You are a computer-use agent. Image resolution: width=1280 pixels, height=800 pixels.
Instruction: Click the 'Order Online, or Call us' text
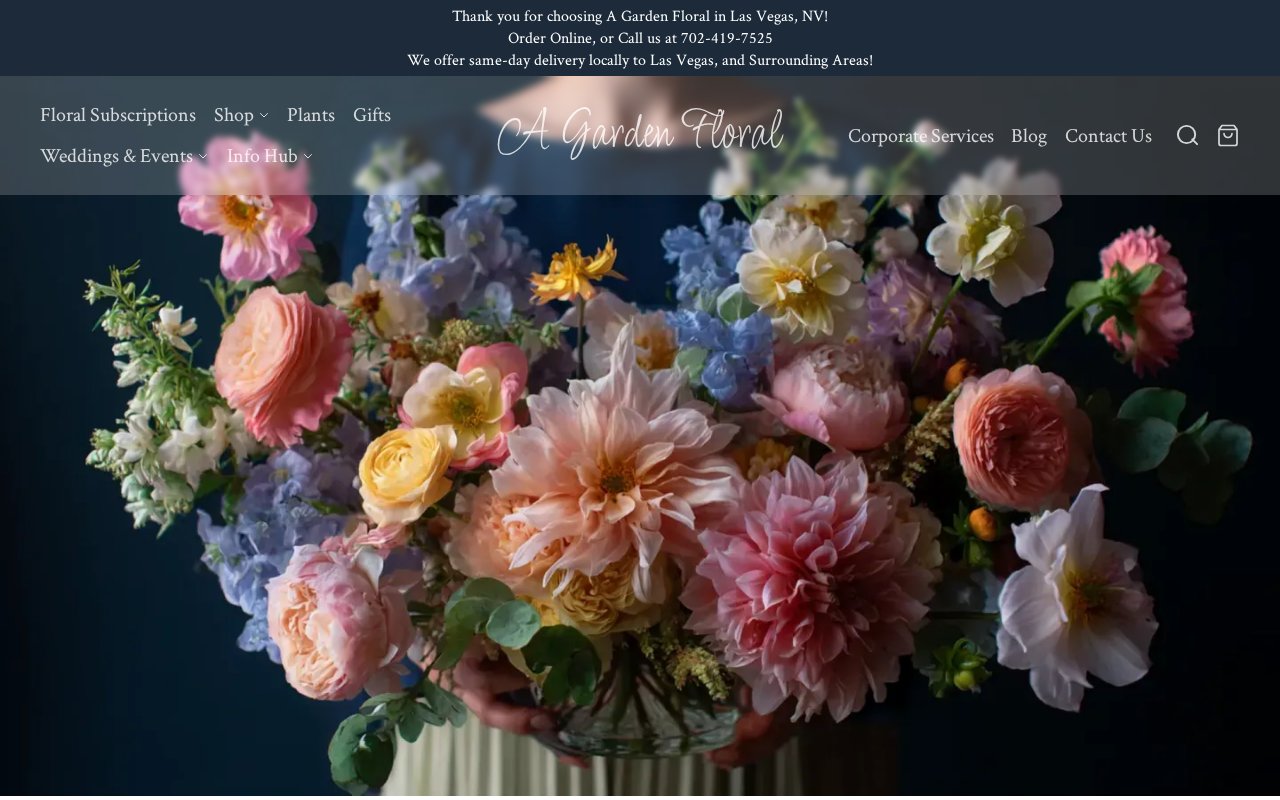click(640, 38)
